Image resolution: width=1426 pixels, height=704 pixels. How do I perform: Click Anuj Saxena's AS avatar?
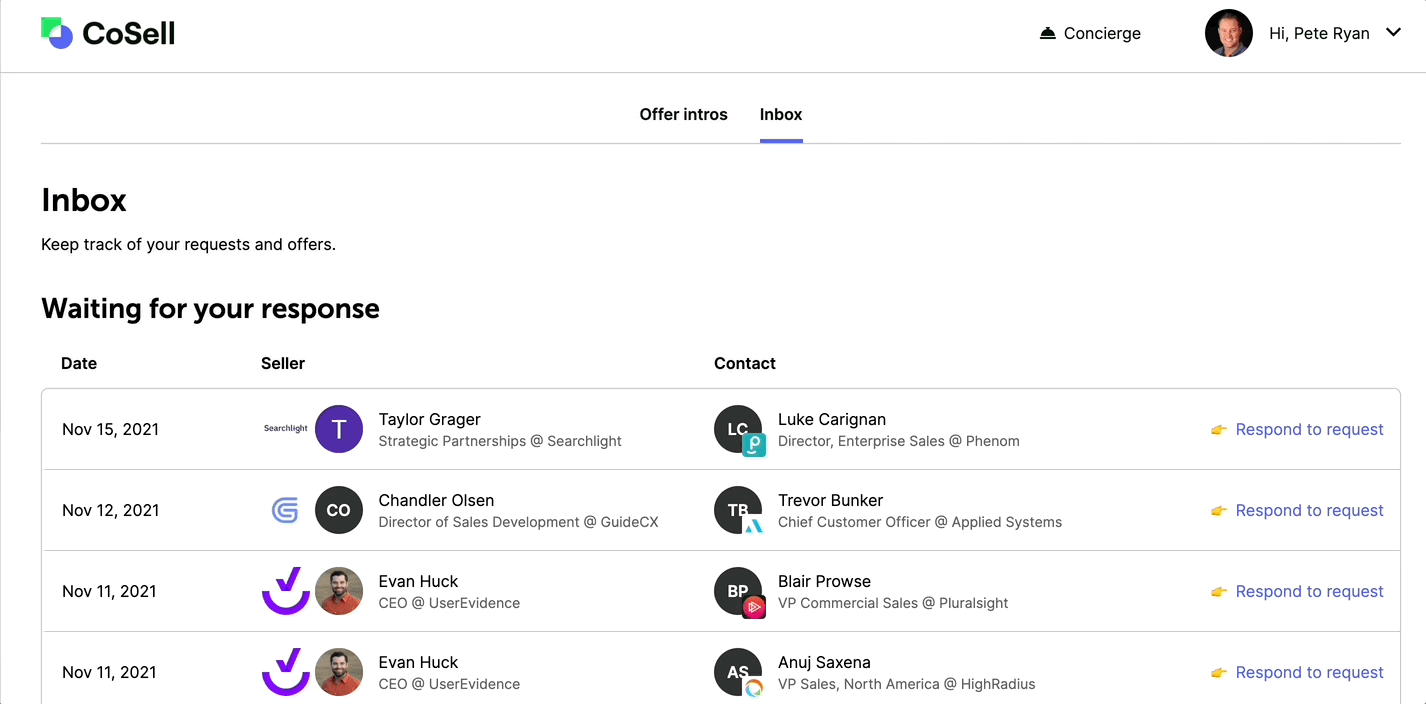[738, 672]
